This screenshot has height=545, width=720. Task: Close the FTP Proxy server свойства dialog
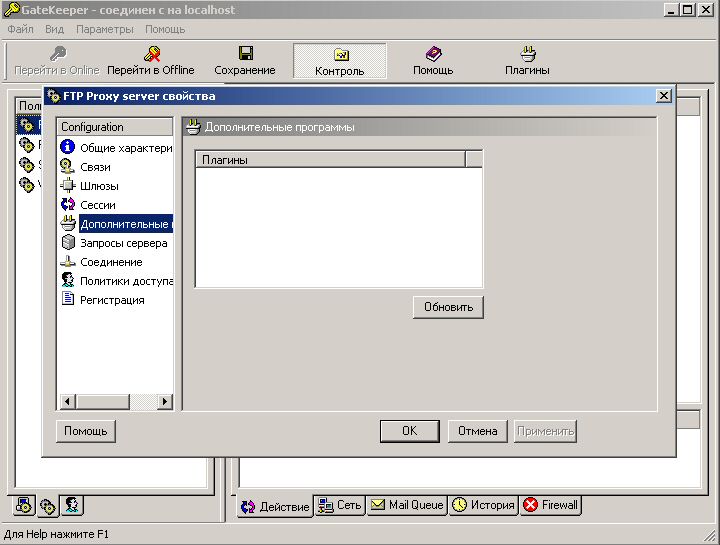(x=664, y=96)
